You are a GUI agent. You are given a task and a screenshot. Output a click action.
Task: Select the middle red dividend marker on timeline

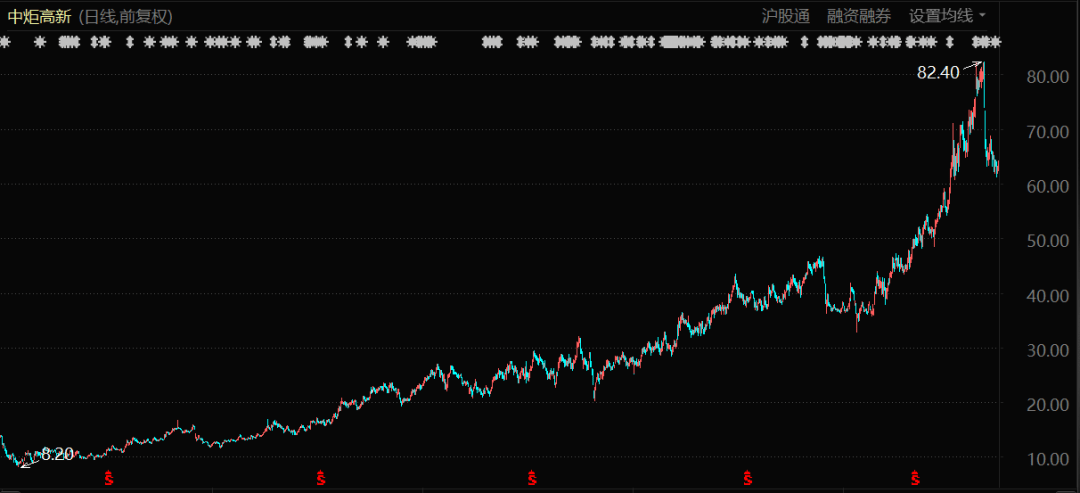(x=533, y=480)
